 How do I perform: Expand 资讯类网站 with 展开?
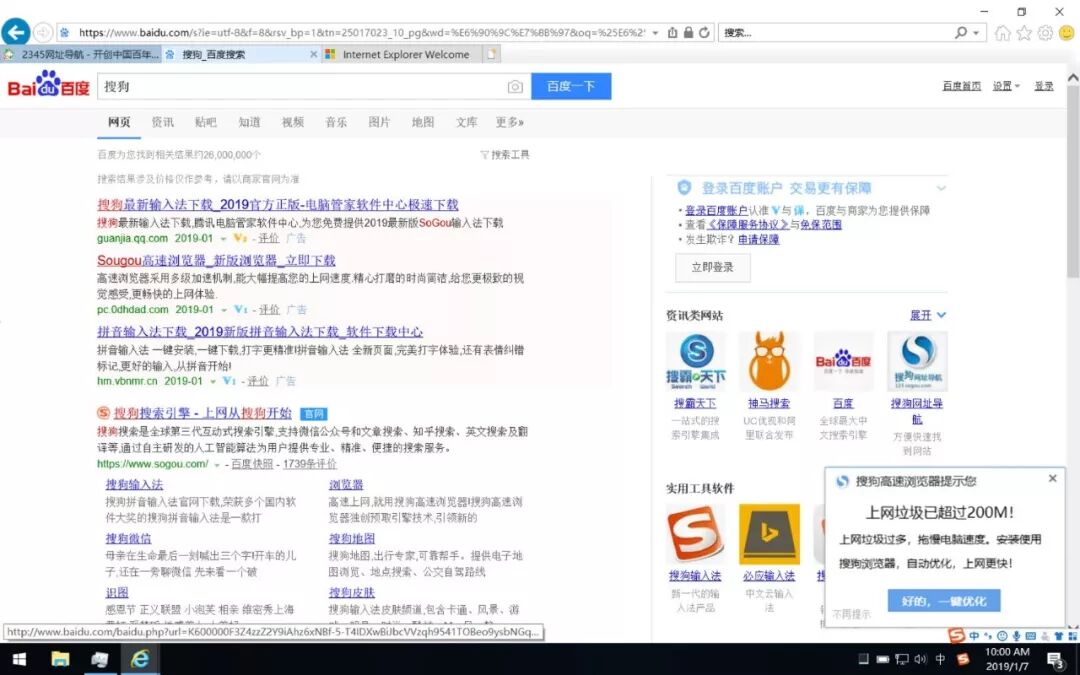click(927, 315)
